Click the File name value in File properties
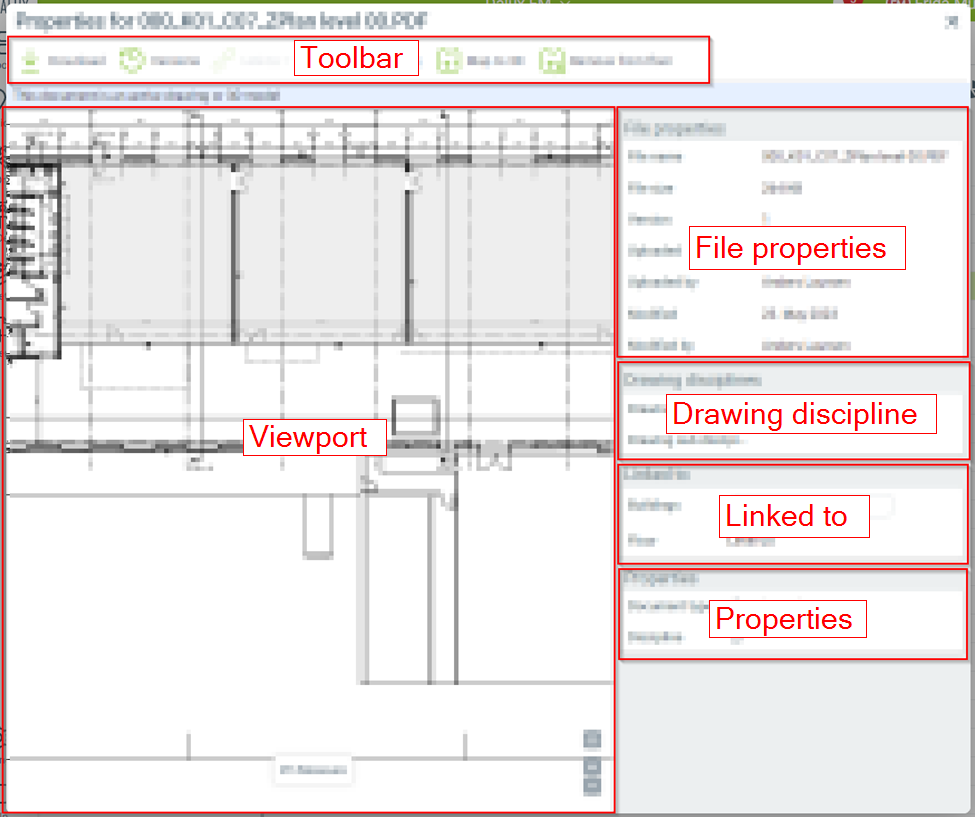This screenshot has height=817, width=975. pyautogui.click(x=853, y=156)
